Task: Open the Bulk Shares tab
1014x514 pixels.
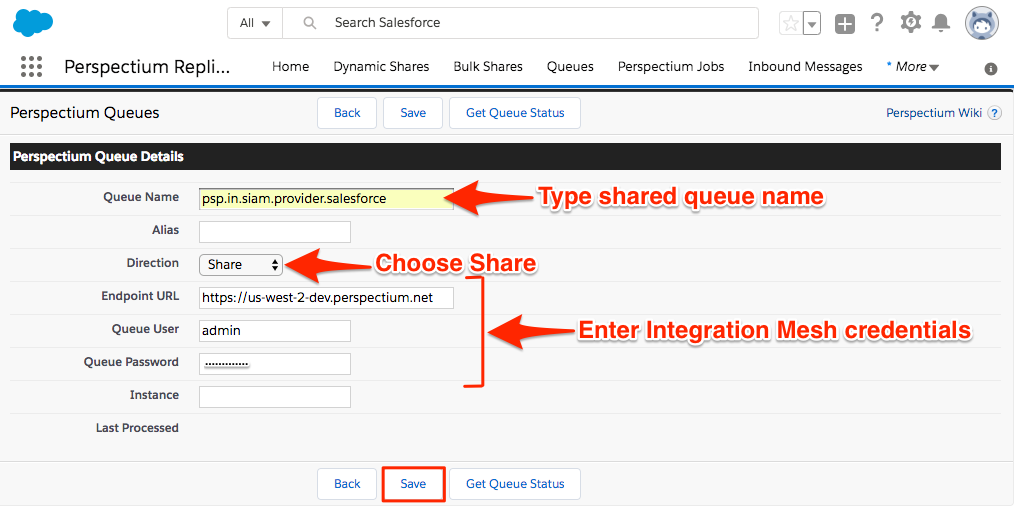Action: [x=488, y=67]
